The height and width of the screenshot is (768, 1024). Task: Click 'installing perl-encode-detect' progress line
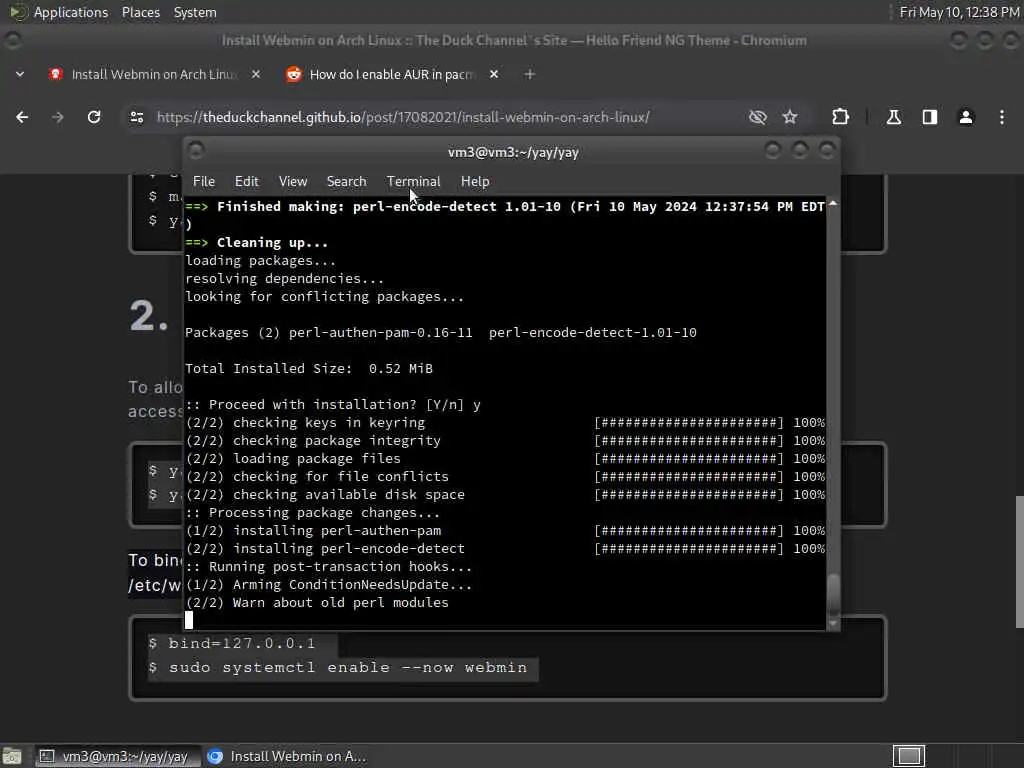pos(505,549)
